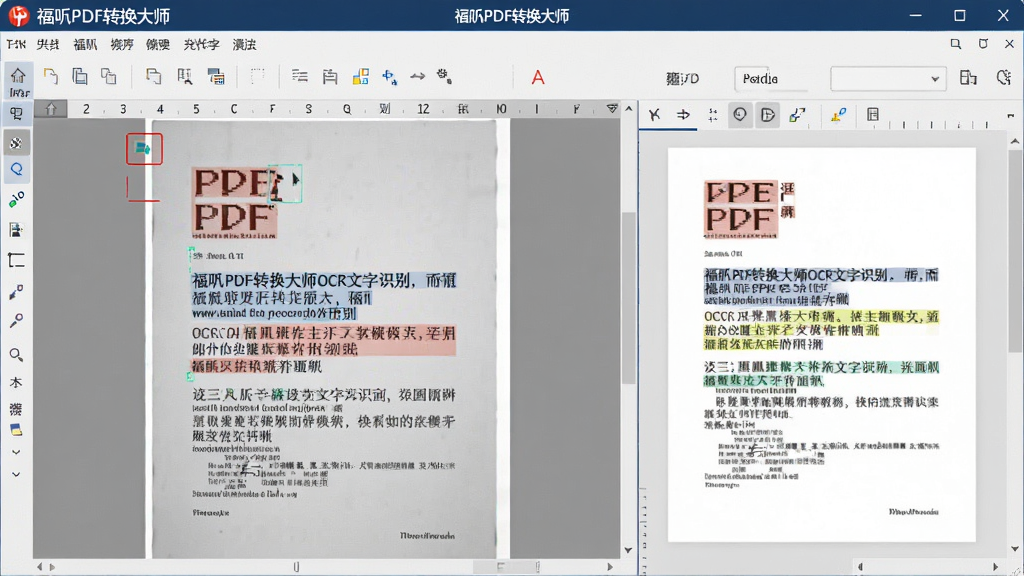This screenshot has height=576, width=1024.
Task: Click the Foxit logo in the title bar
Action: pos(18,16)
